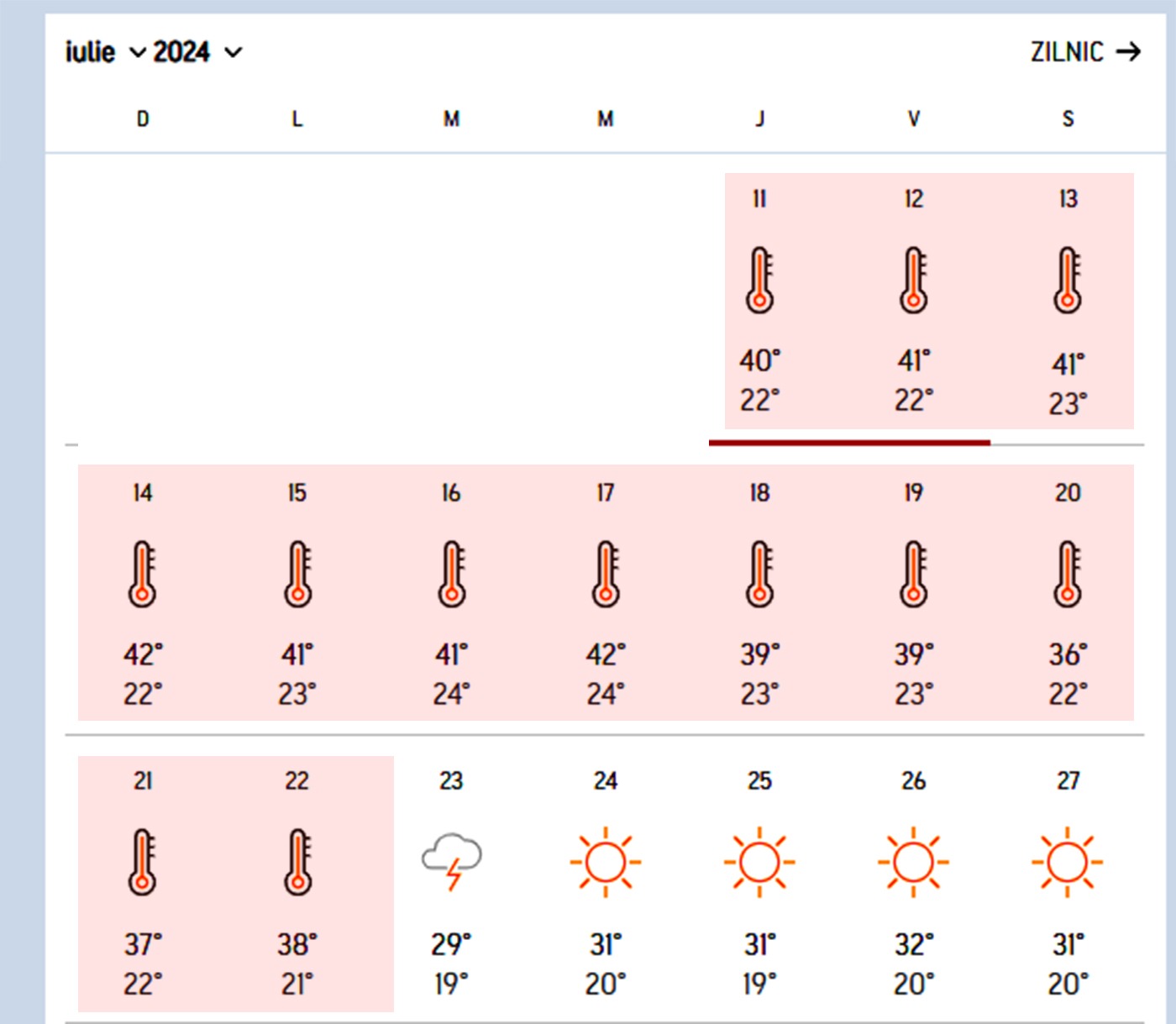
Task: Select the sun icon on July 26
Action: [x=913, y=861]
